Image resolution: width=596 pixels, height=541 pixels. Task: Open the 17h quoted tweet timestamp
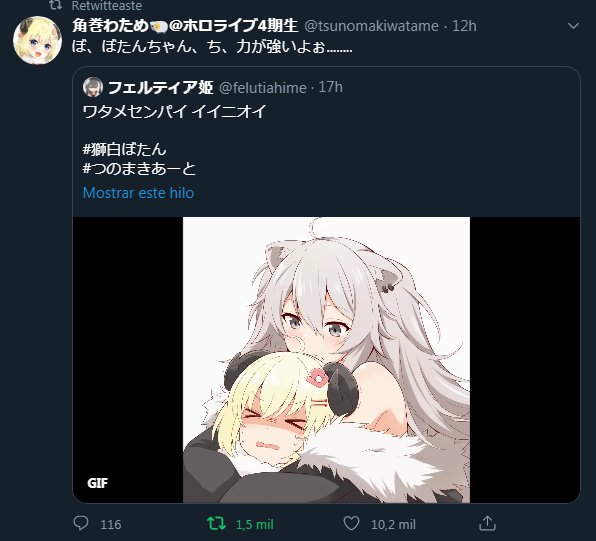click(330, 87)
